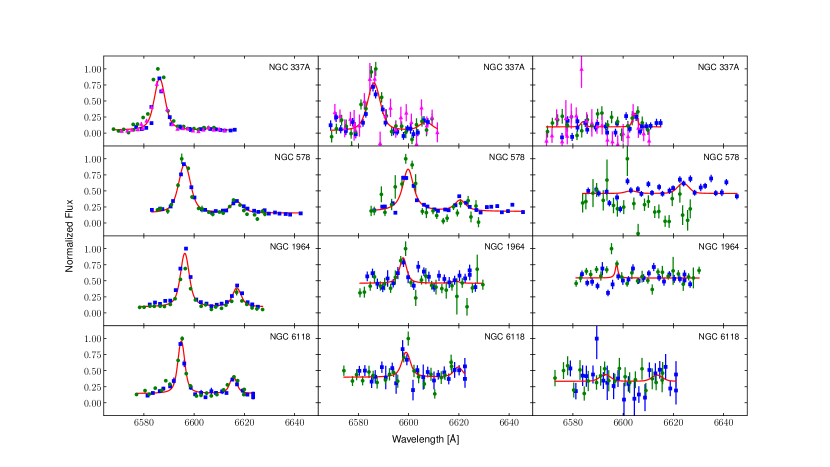This screenshot has height=467, width=830.
Task: Select the "6620" tick under the middle column
Action: (x=459, y=423)
